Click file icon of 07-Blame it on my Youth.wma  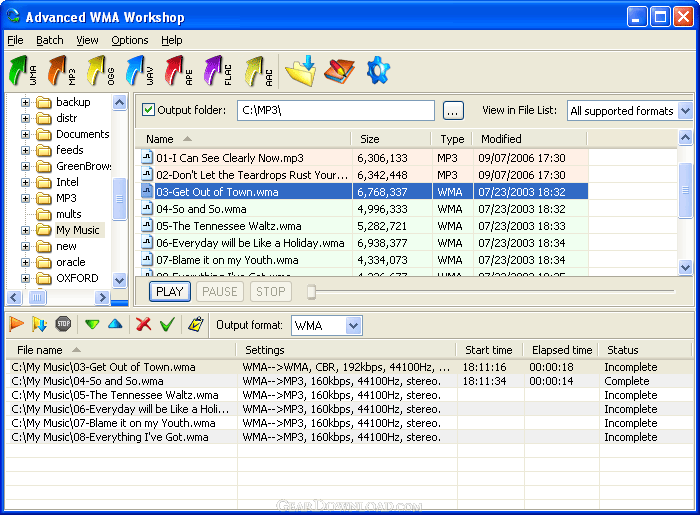click(x=146, y=259)
